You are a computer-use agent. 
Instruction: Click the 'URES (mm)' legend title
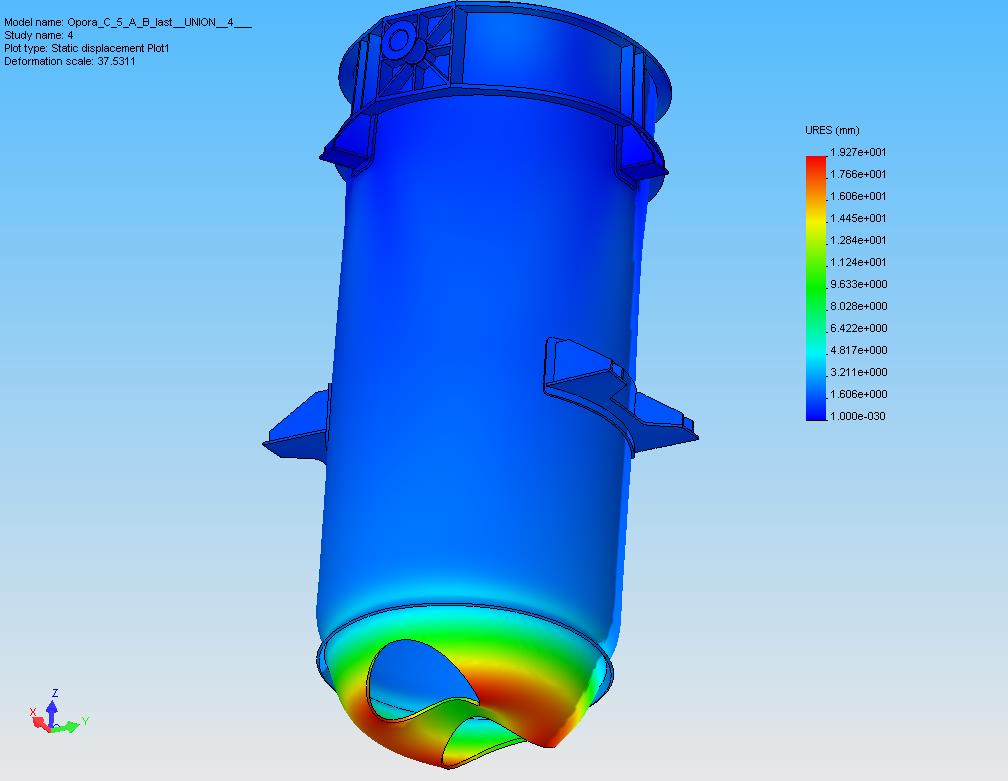(832, 130)
